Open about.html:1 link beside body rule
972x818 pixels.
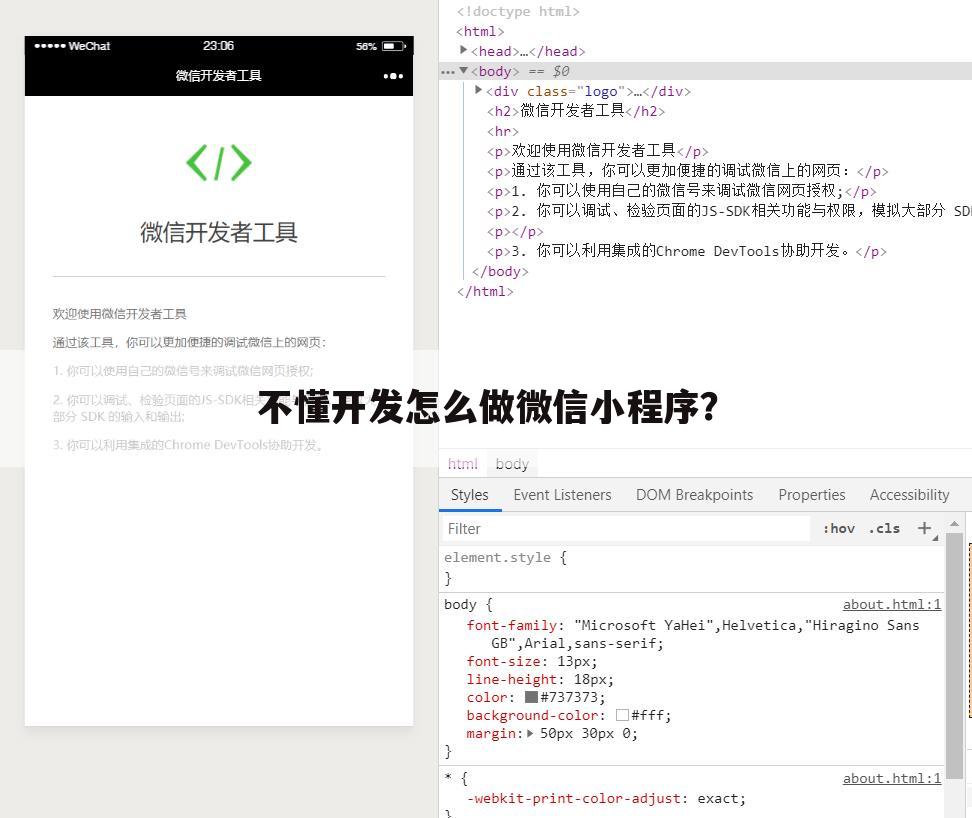coord(891,604)
